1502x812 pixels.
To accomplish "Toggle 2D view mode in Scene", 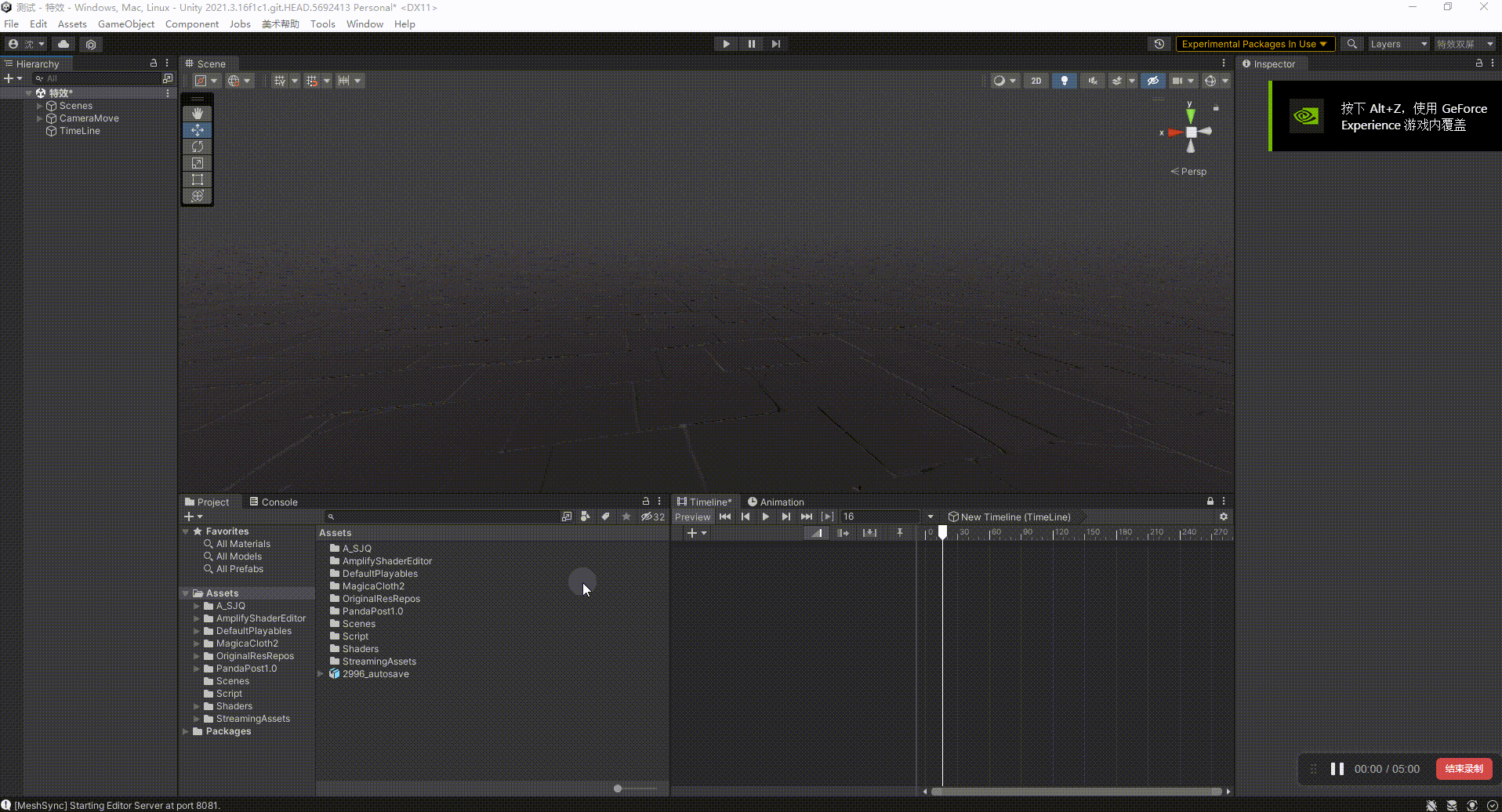I will click(x=1036, y=81).
